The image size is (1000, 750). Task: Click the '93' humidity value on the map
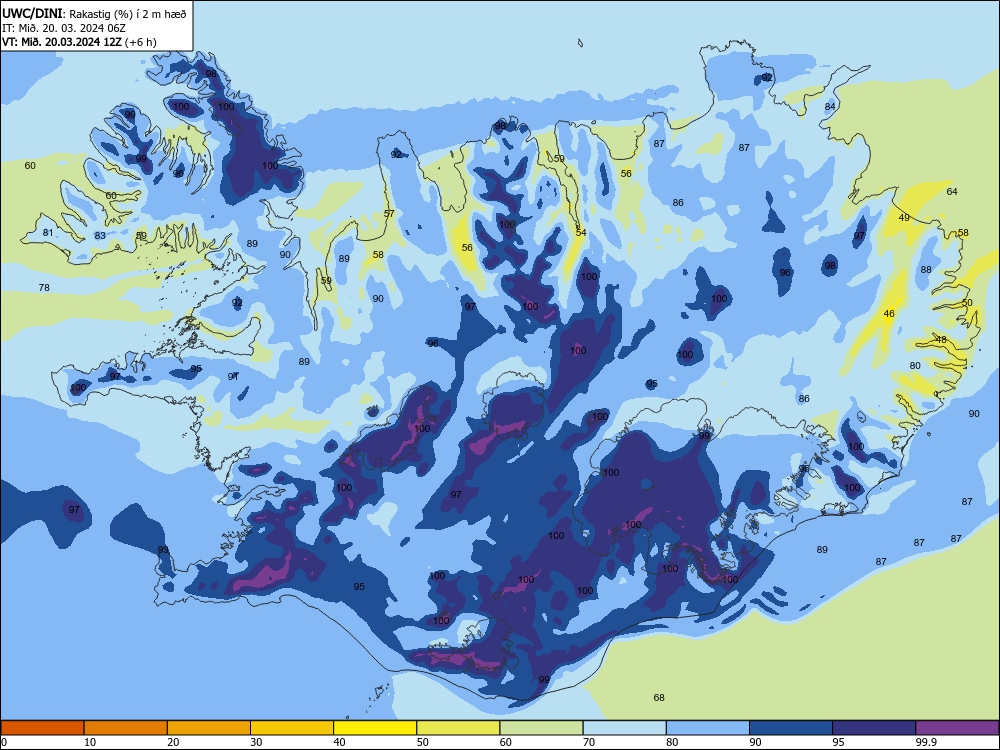click(163, 550)
